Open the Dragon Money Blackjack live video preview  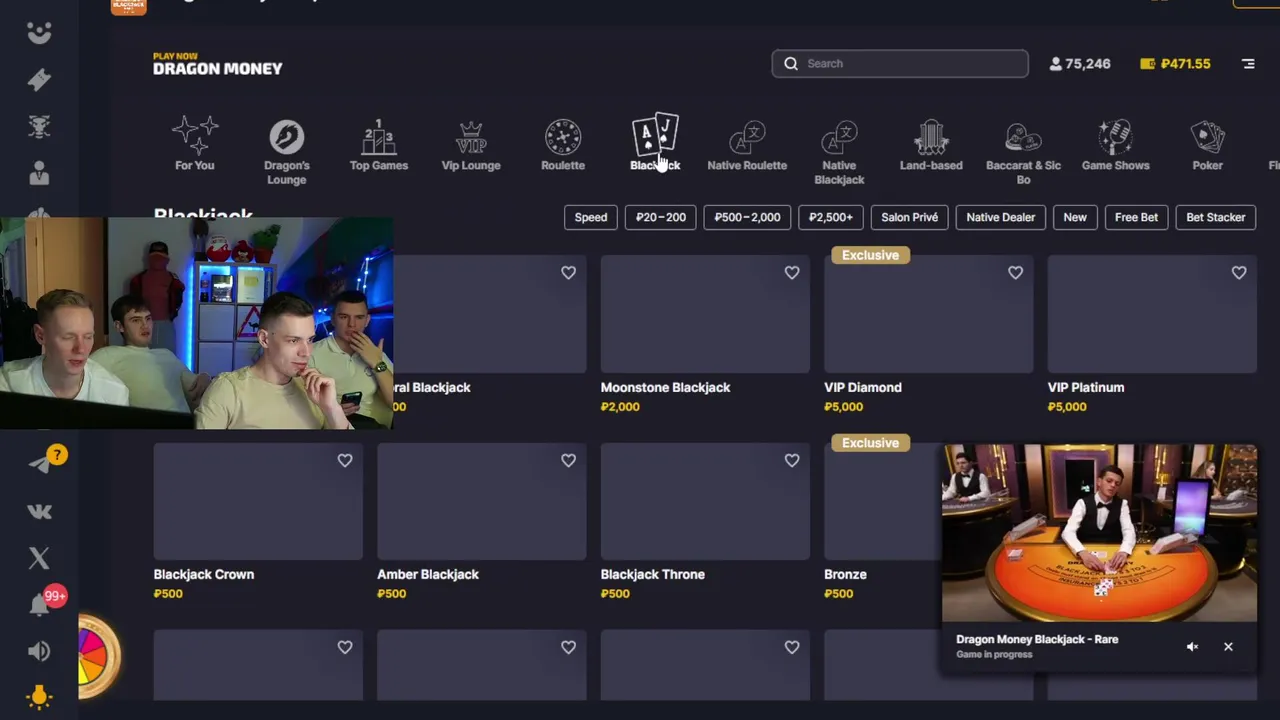coord(1099,533)
